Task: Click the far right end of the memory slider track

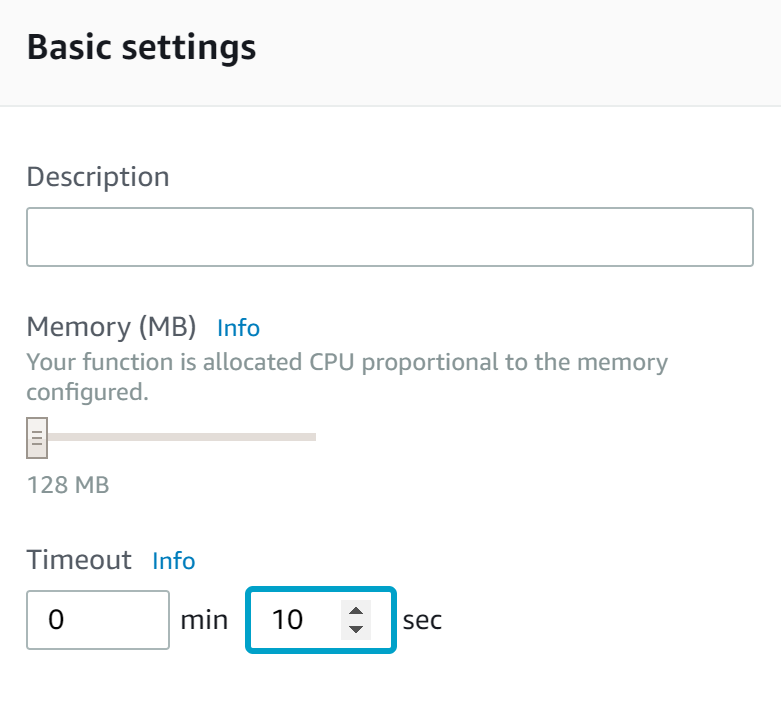Action: [x=312, y=437]
